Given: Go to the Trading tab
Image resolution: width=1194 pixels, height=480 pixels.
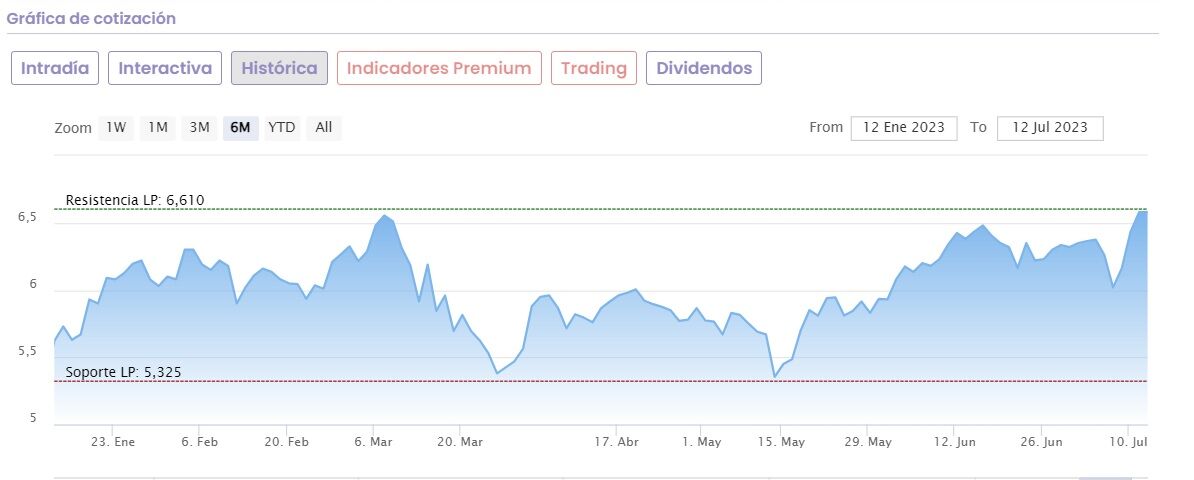Looking at the screenshot, I should pos(593,68).
